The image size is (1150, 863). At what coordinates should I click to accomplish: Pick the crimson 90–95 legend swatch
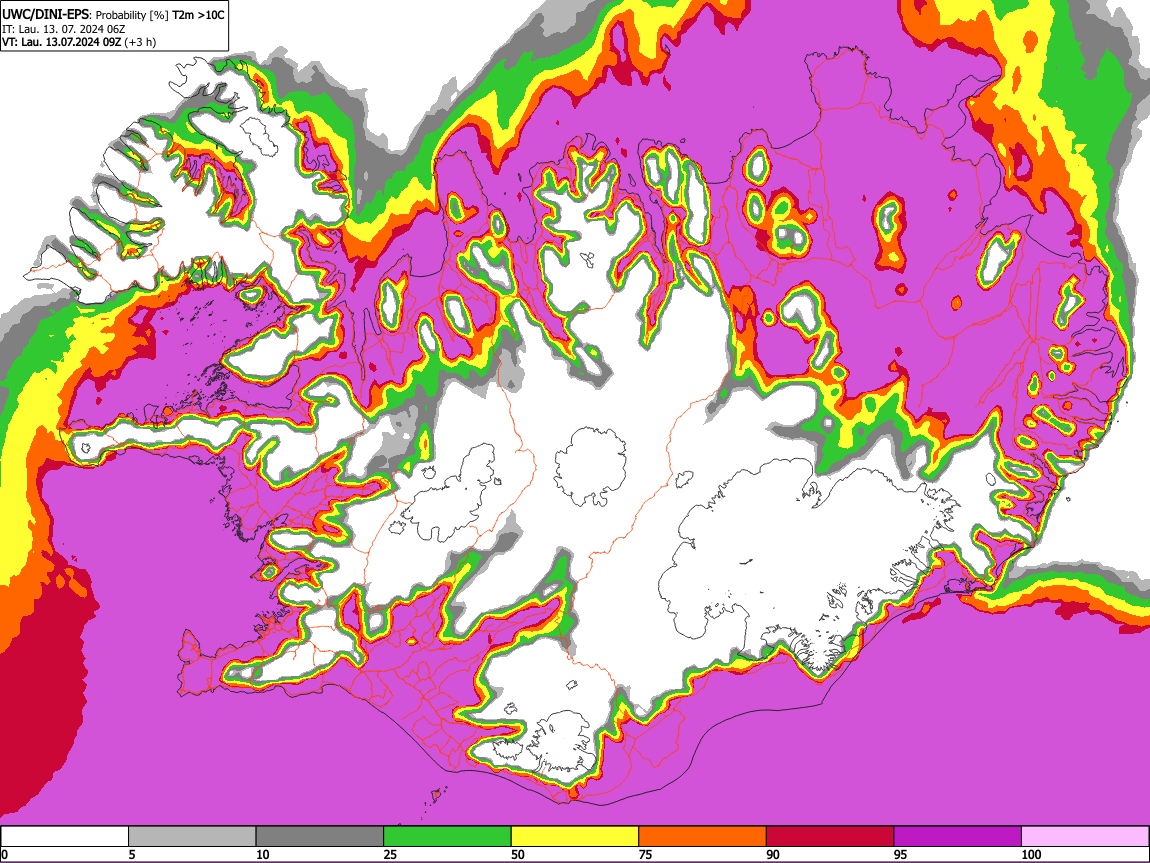pos(830,837)
